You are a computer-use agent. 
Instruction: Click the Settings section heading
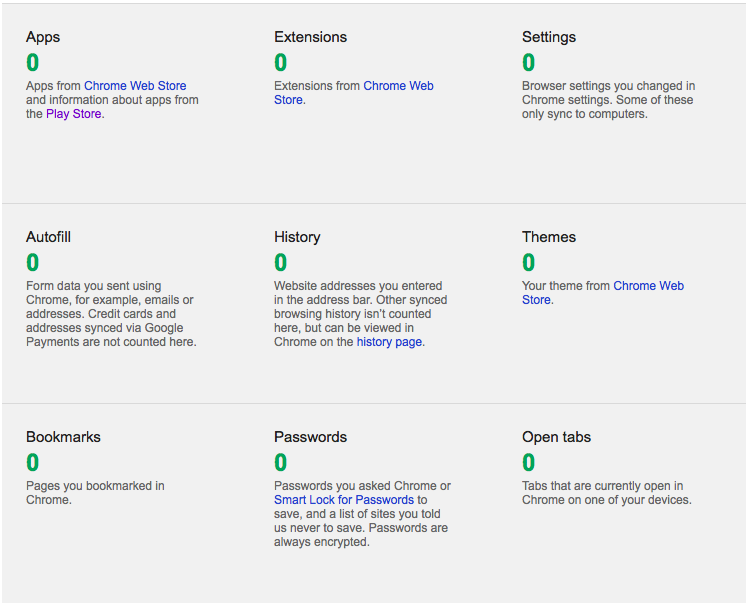[x=548, y=37]
